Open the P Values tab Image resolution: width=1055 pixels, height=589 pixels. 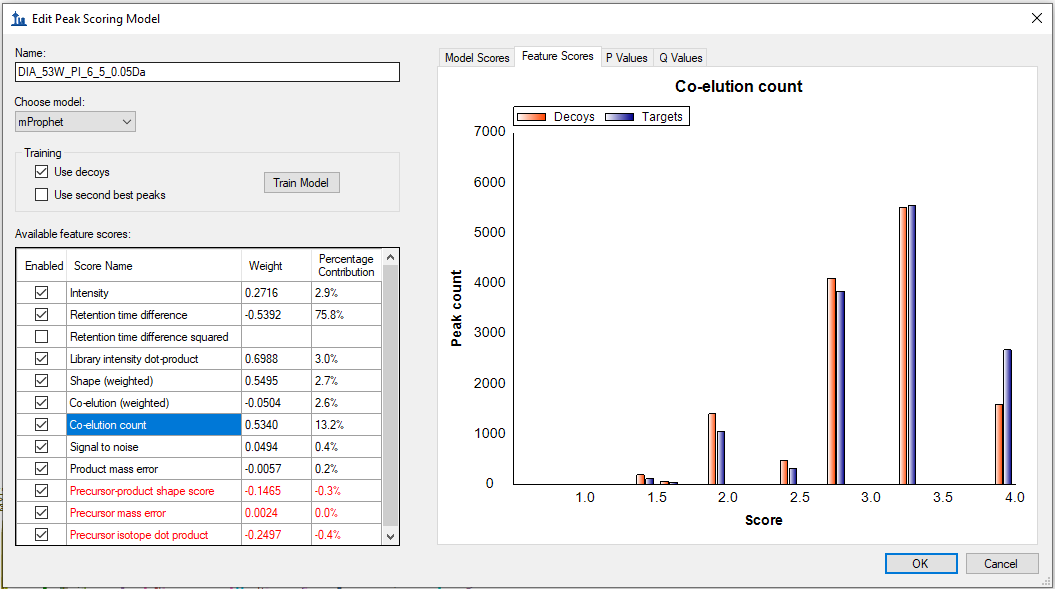click(x=626, y=58)
